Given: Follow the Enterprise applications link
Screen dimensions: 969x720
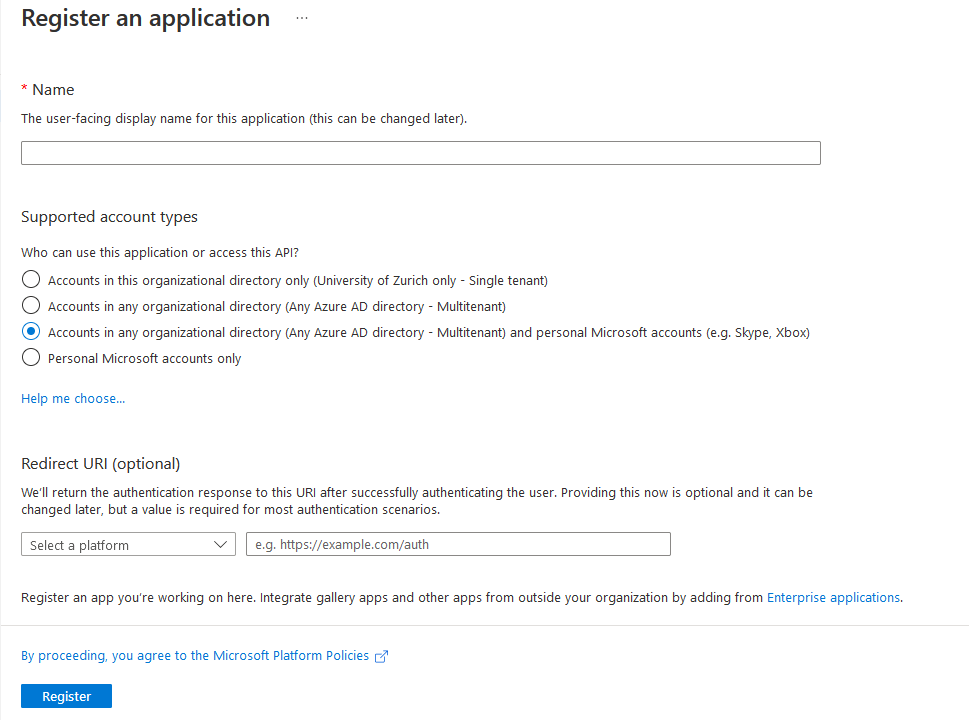Looking at the screenshot, I should (x=833, y=597).
